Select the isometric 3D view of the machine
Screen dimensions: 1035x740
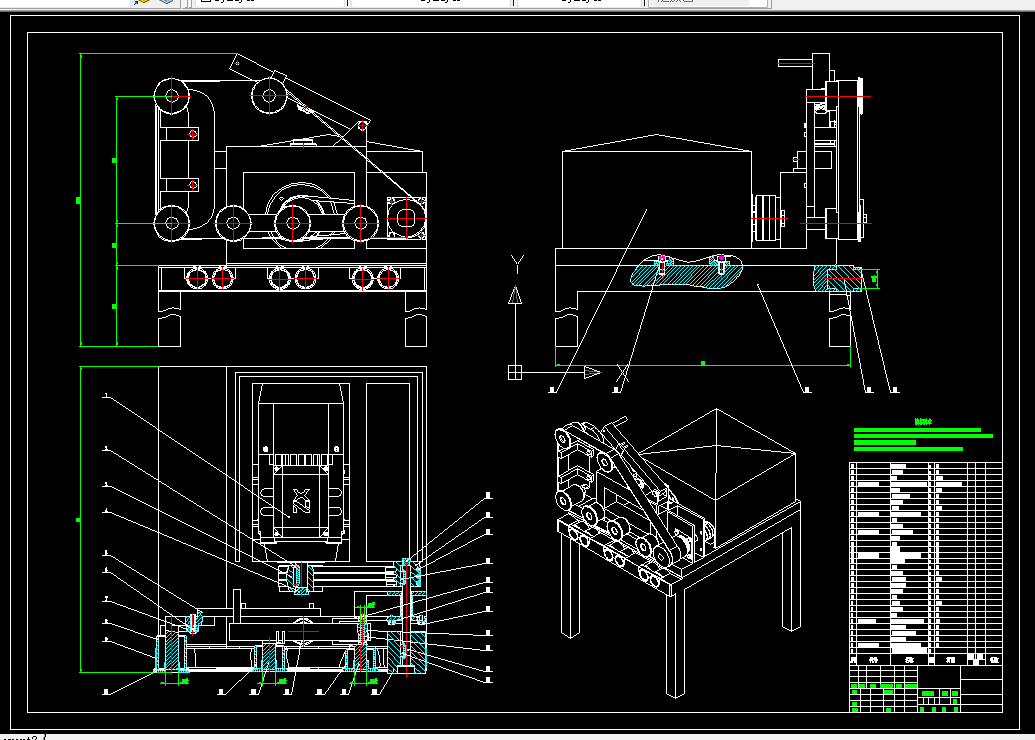[x=678, y=551]
